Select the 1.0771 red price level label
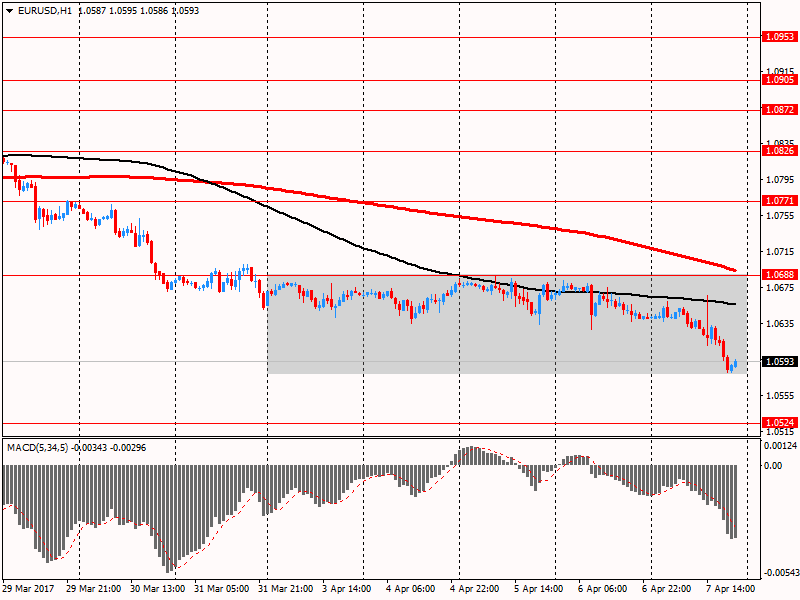Image resolution: width=800 pixels, height=600 pixels. tap(779, 201)
